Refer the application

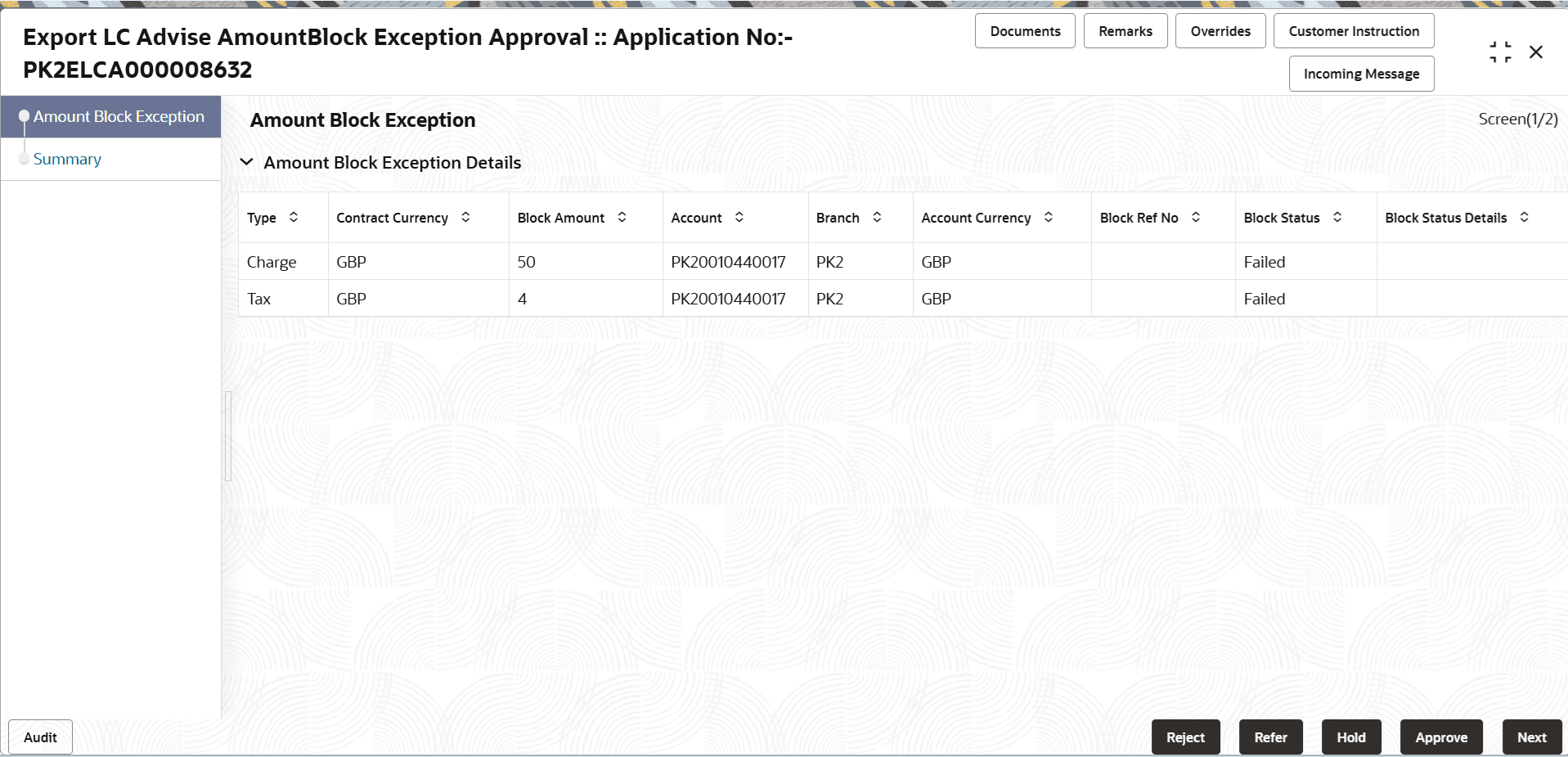[1271, 737]
